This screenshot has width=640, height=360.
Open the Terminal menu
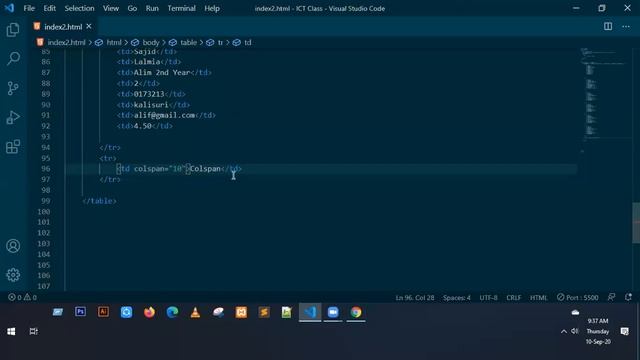click(x=181, y=8)
